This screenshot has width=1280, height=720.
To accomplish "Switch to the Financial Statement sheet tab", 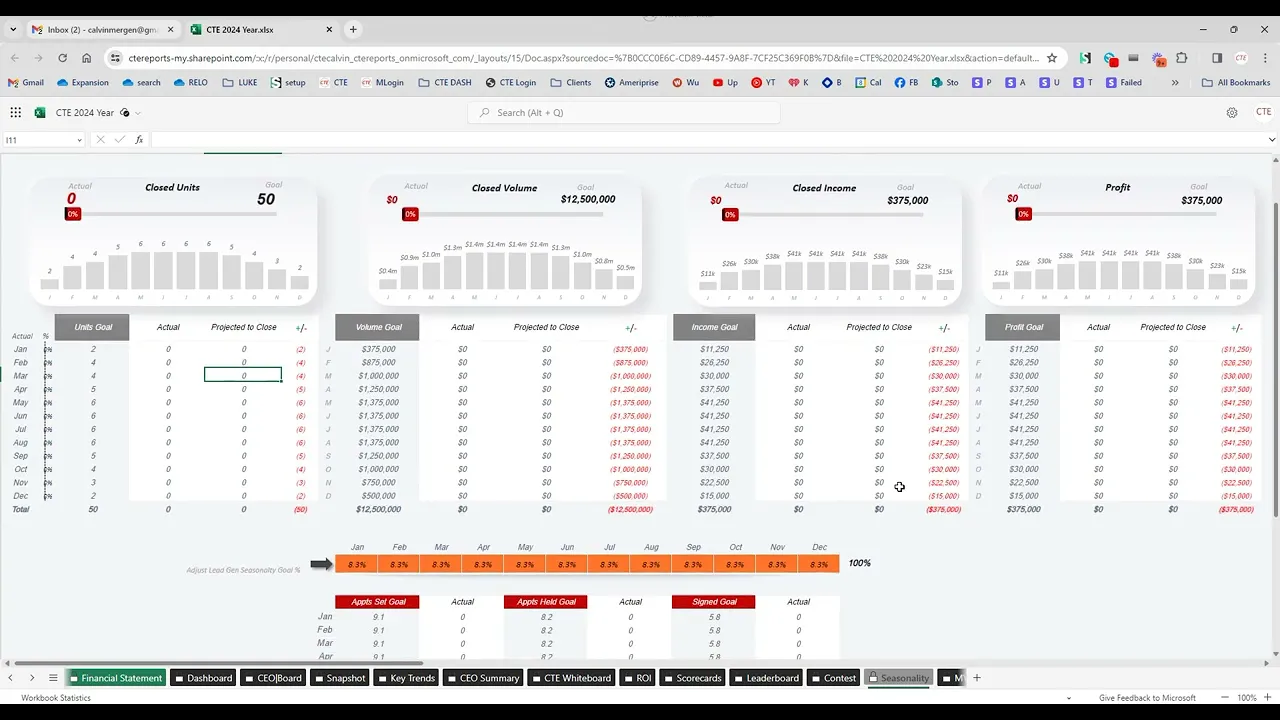I will point(115,678).
